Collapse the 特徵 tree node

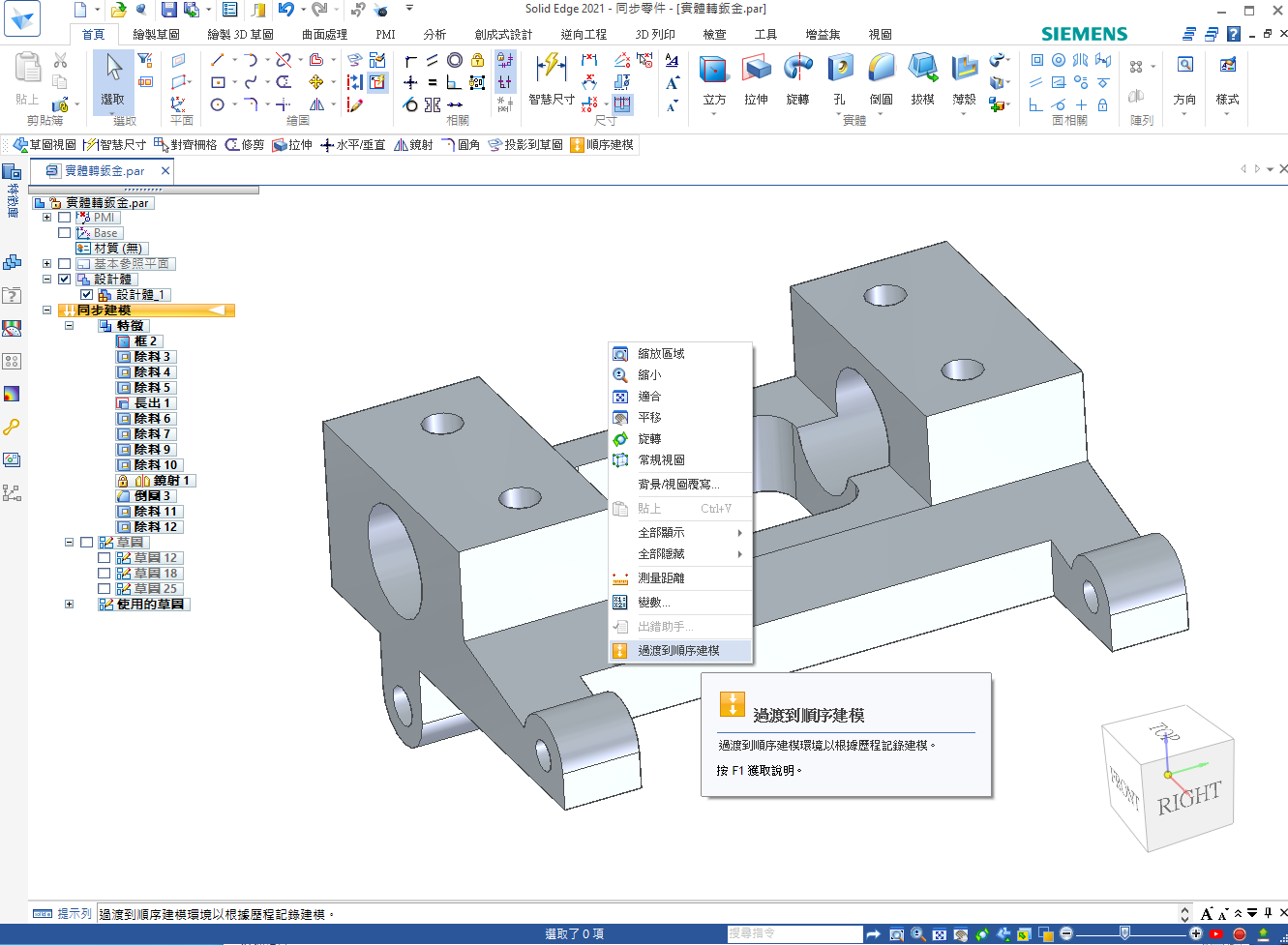[69, 326]
